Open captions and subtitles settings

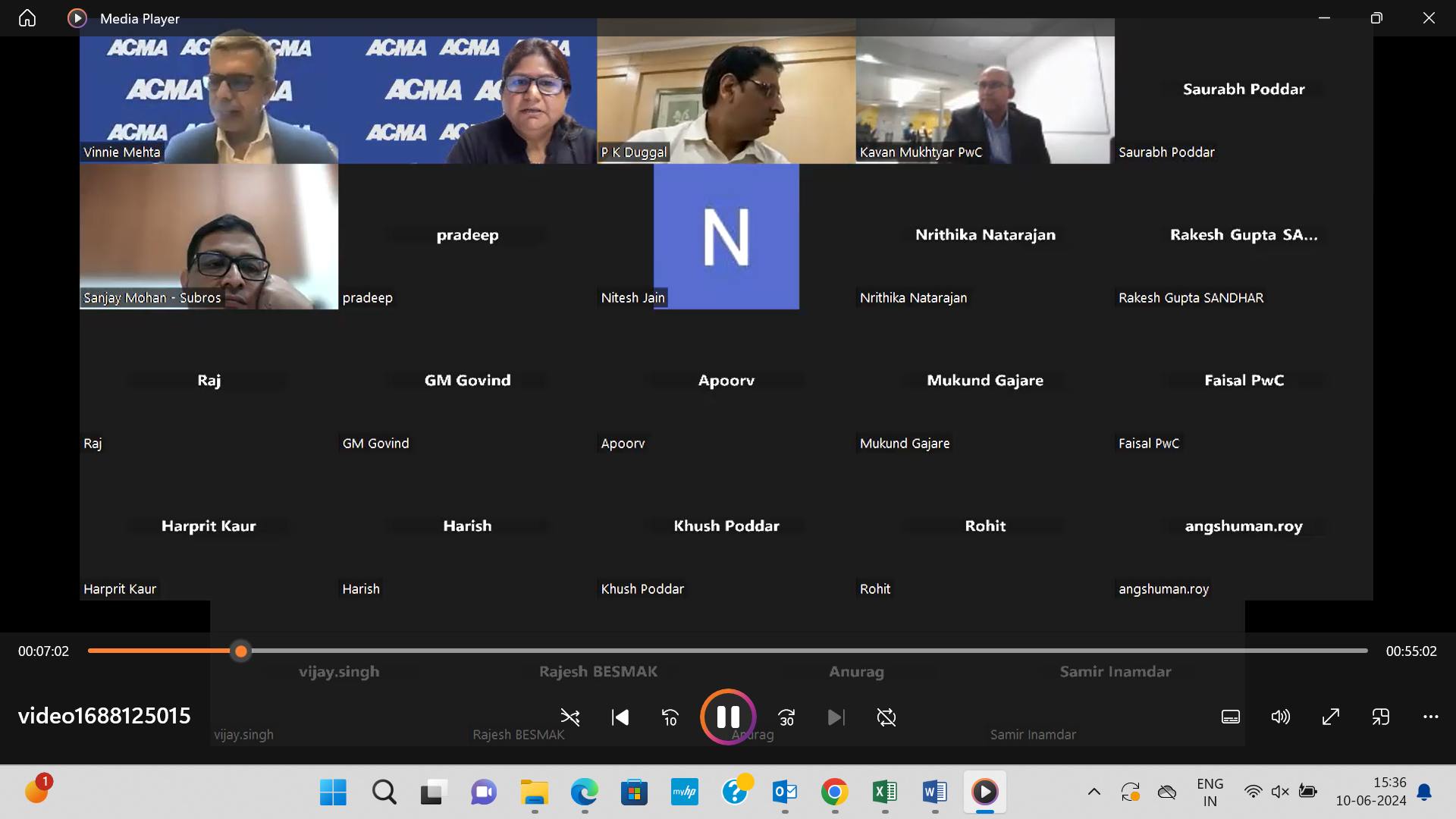click(1230, 717)
